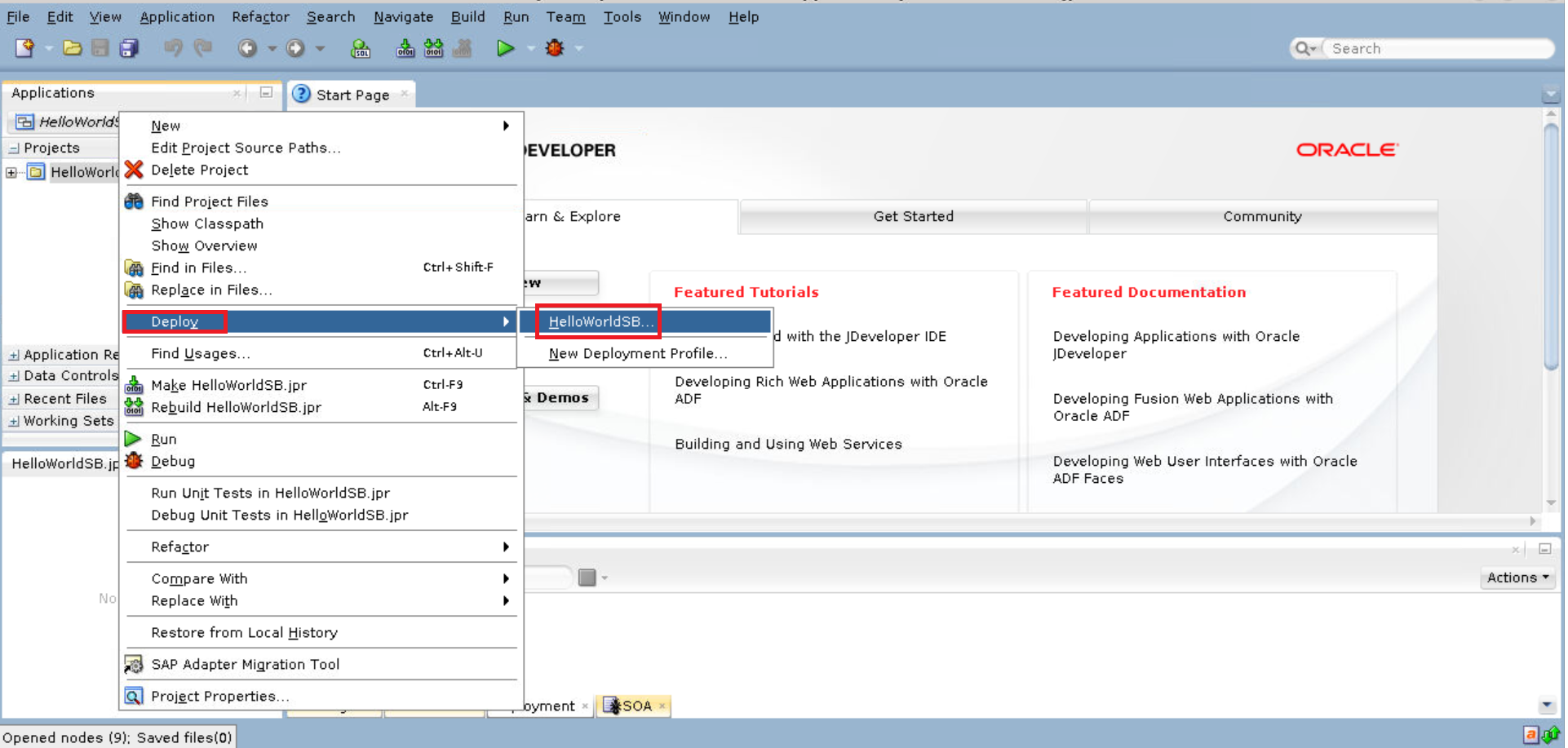Open Developing Web User Interfaces with ADF Faces
Image resolution: width=1568 pixels, height=748 pixels.
tap(1205, 470)
